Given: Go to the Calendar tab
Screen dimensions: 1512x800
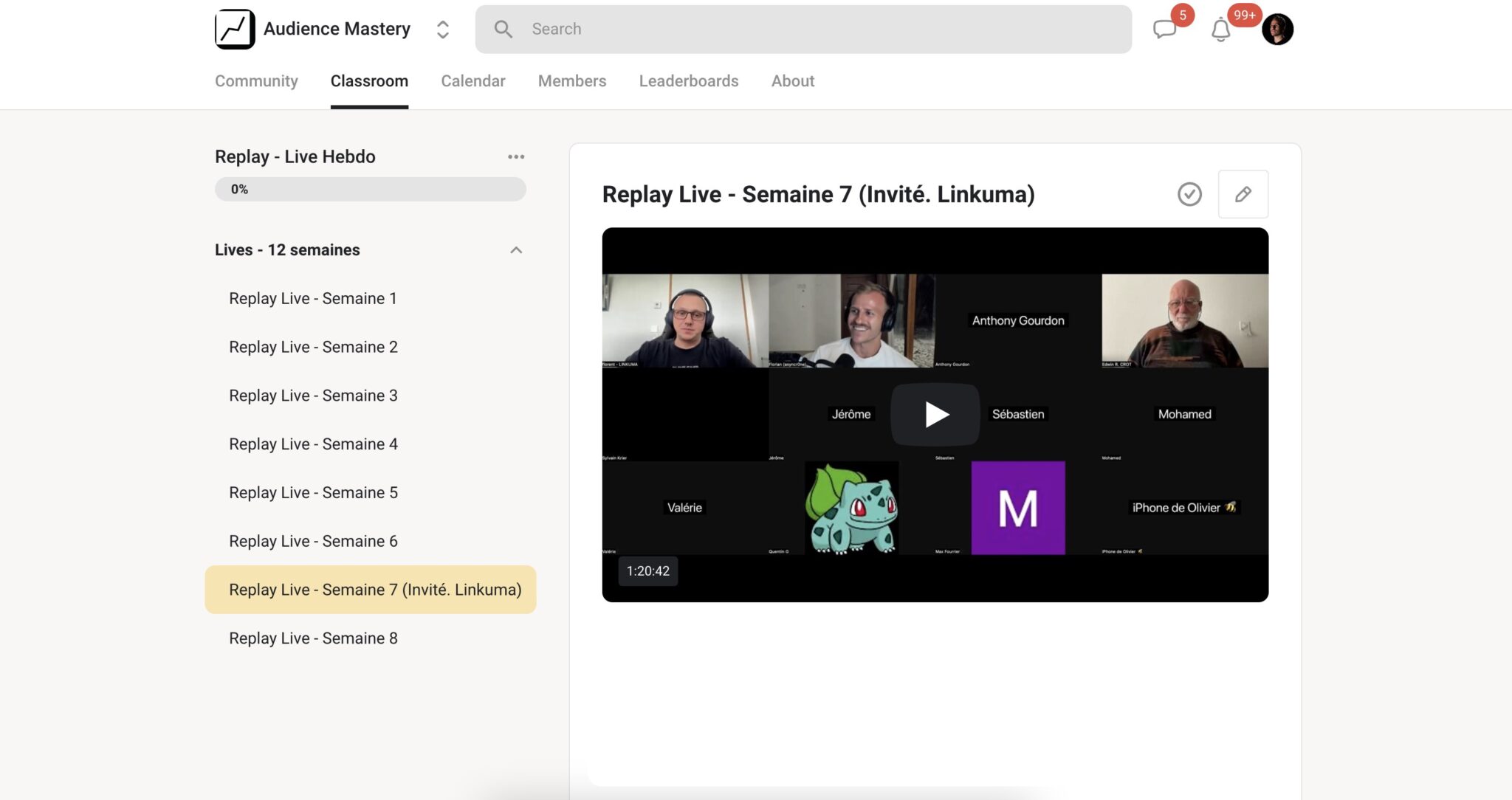Looking at the screenshot, I should 473,81.
